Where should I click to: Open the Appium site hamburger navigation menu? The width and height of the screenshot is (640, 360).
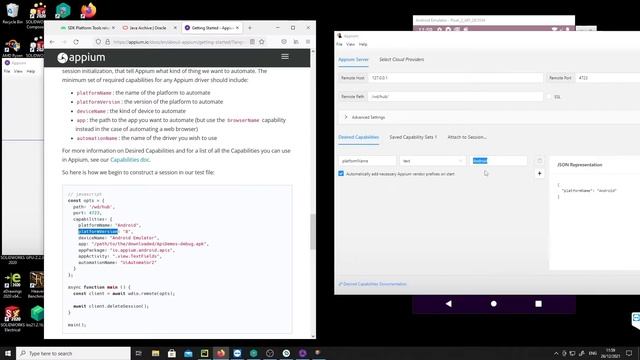pyautogui.click(x=285, y=56)
